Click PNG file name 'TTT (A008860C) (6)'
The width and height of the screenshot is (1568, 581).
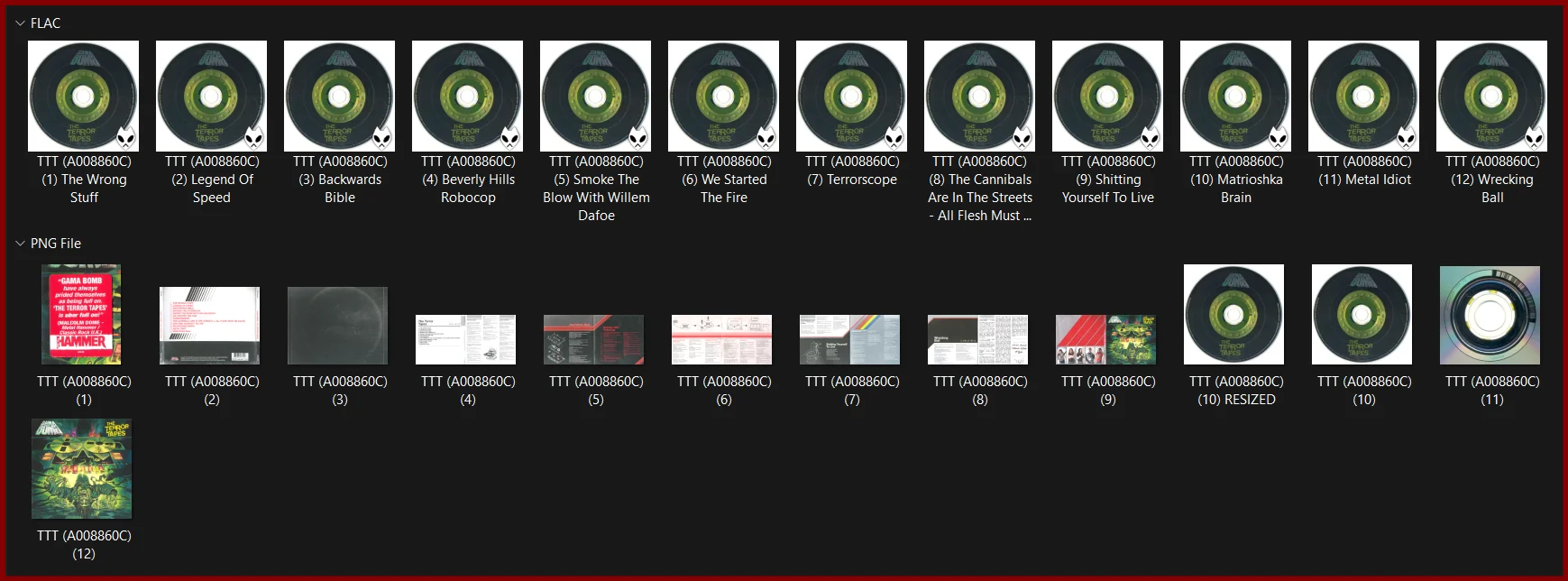(x=724, y=391)
